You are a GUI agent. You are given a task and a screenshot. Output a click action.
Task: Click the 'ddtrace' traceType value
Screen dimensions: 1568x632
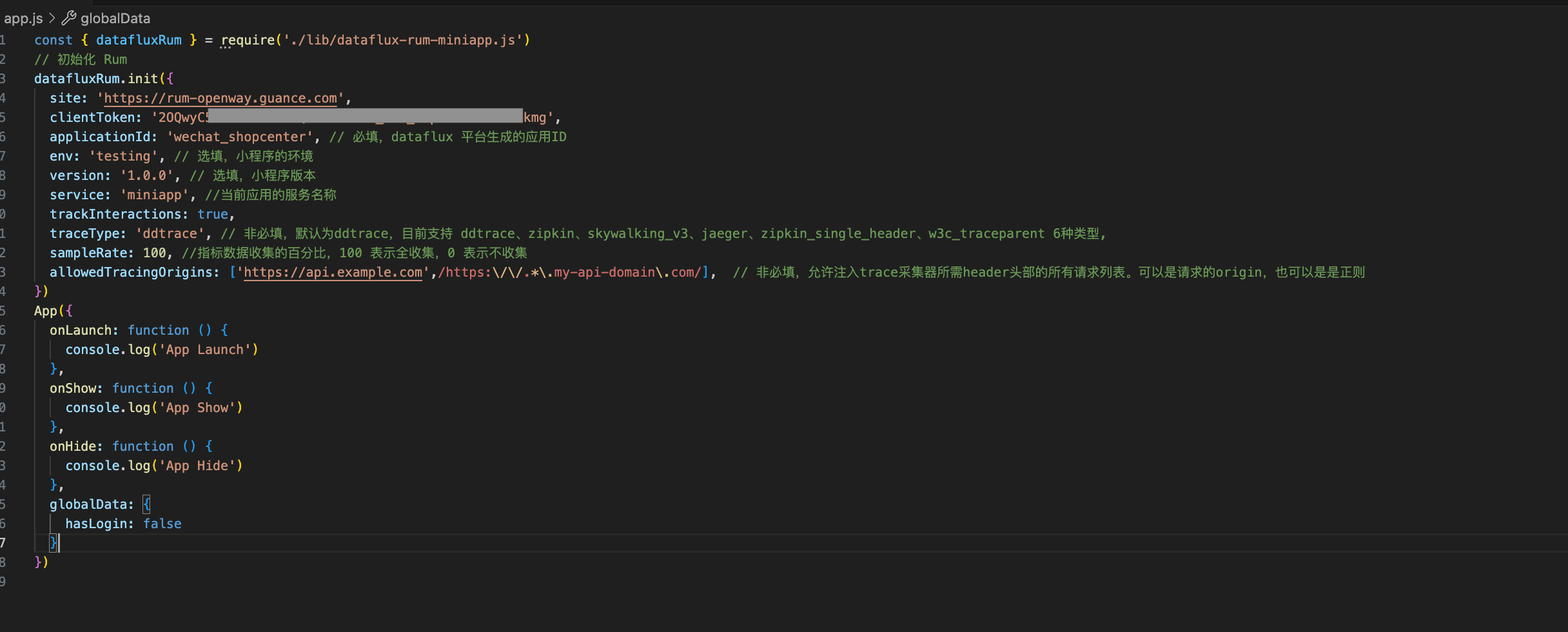tap(170, 233)
